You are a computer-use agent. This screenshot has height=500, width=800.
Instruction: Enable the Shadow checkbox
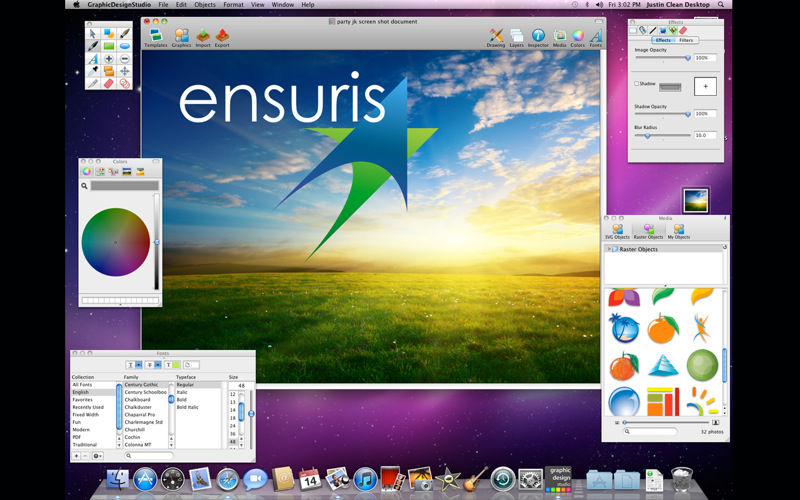636,83
